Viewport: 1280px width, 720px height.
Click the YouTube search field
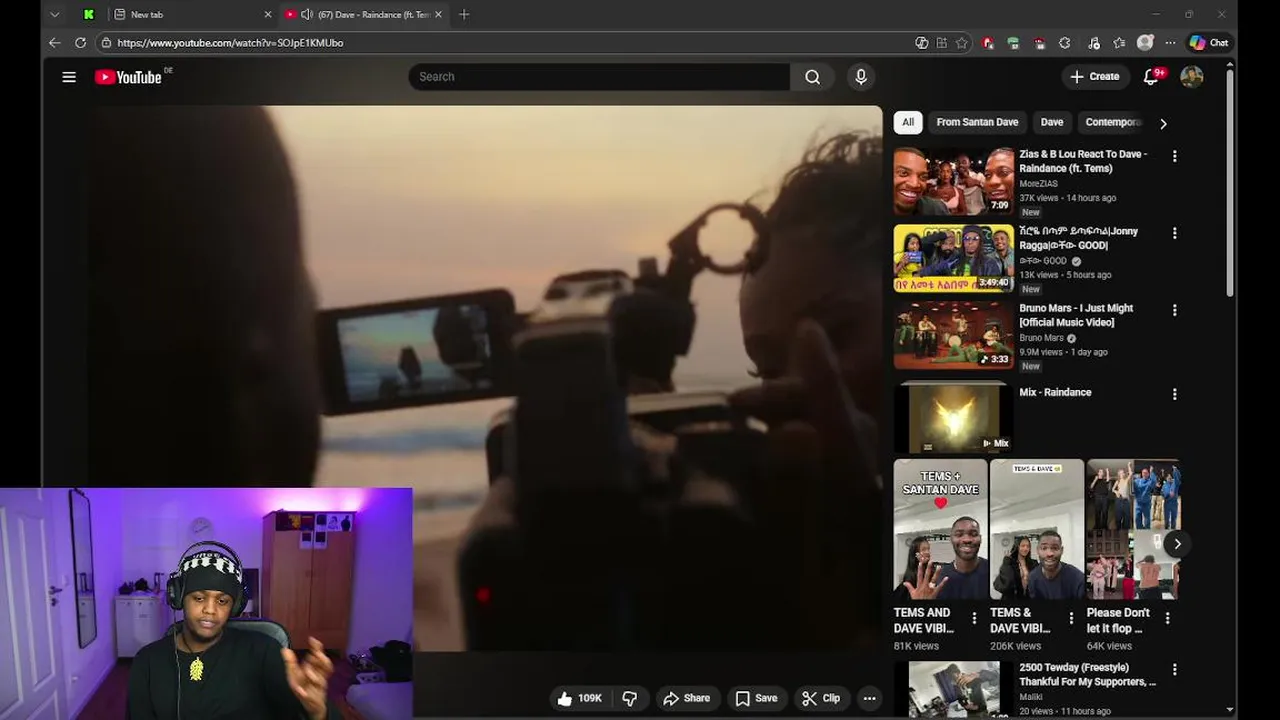click(x=599, y=77)
